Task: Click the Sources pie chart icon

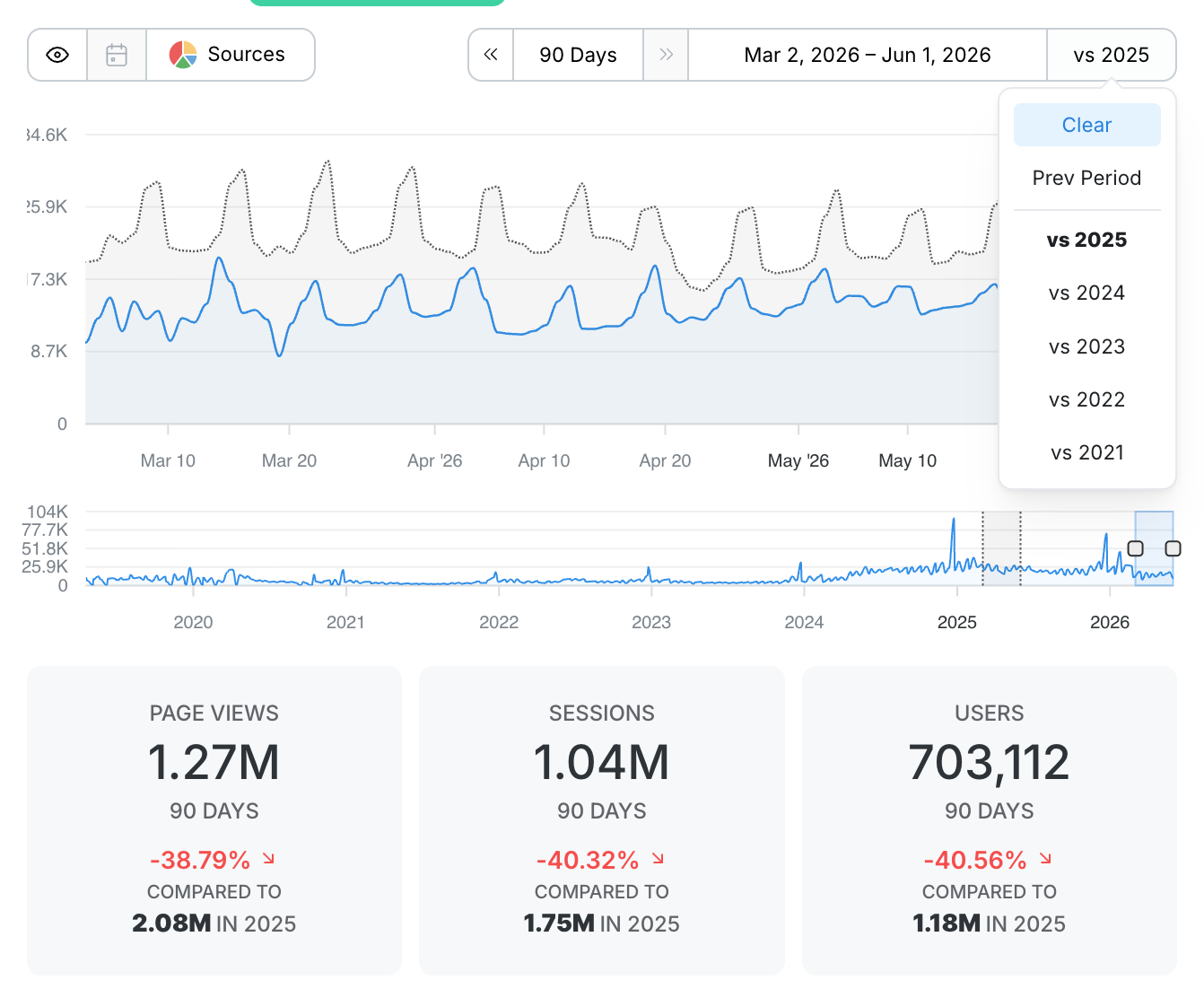Action: point(183,55)
